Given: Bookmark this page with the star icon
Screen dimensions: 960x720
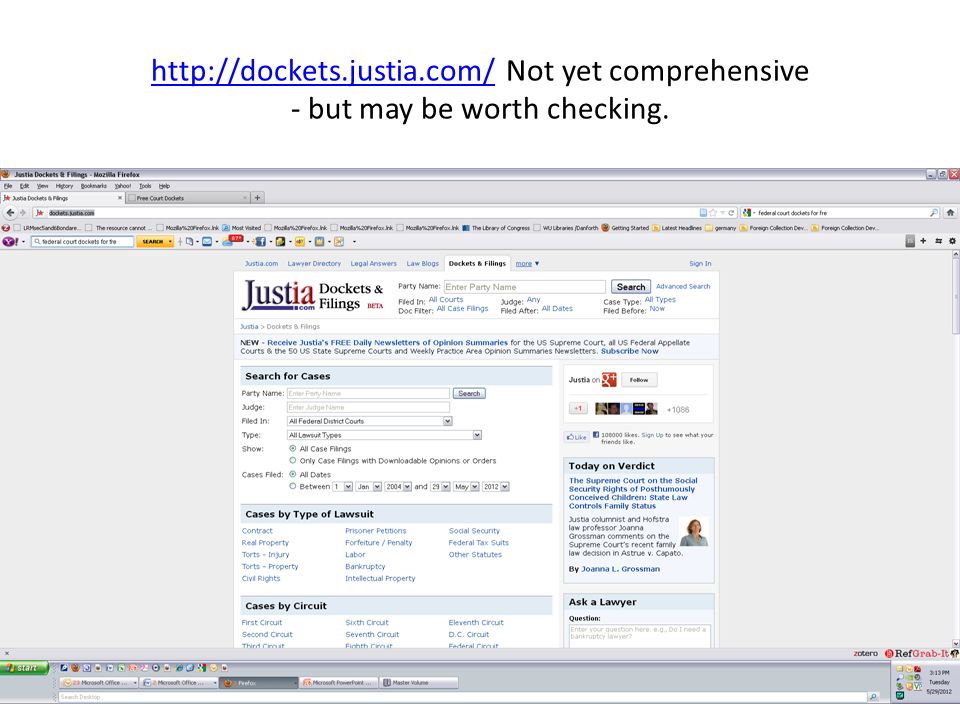Looking at the screenshot, I should click(x=713, y=212).
